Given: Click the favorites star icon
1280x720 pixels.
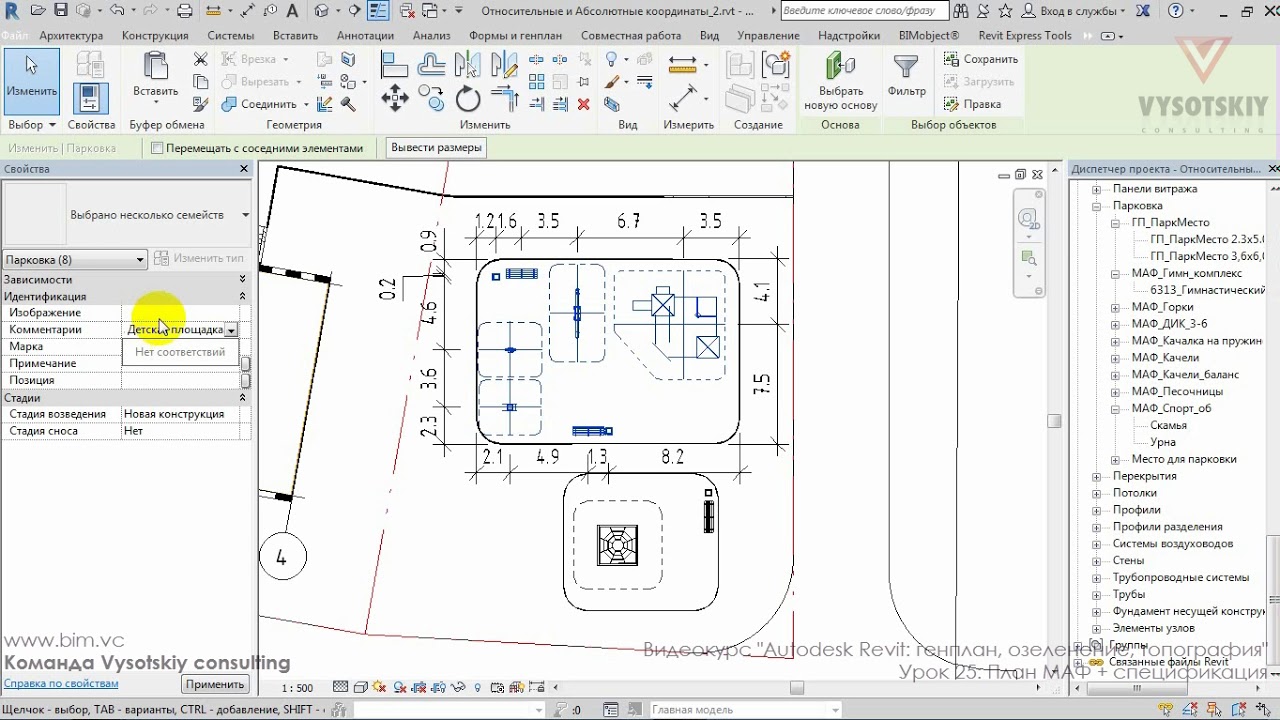Looking at the screenshot, I should click(x=1005, y=11).
